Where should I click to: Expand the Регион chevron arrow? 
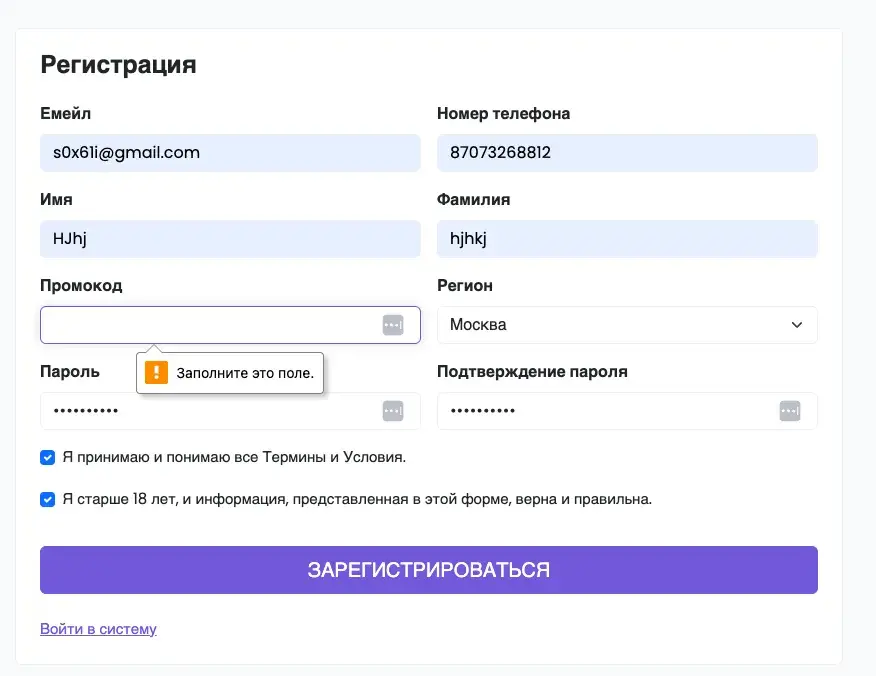[x=797, y=325]
